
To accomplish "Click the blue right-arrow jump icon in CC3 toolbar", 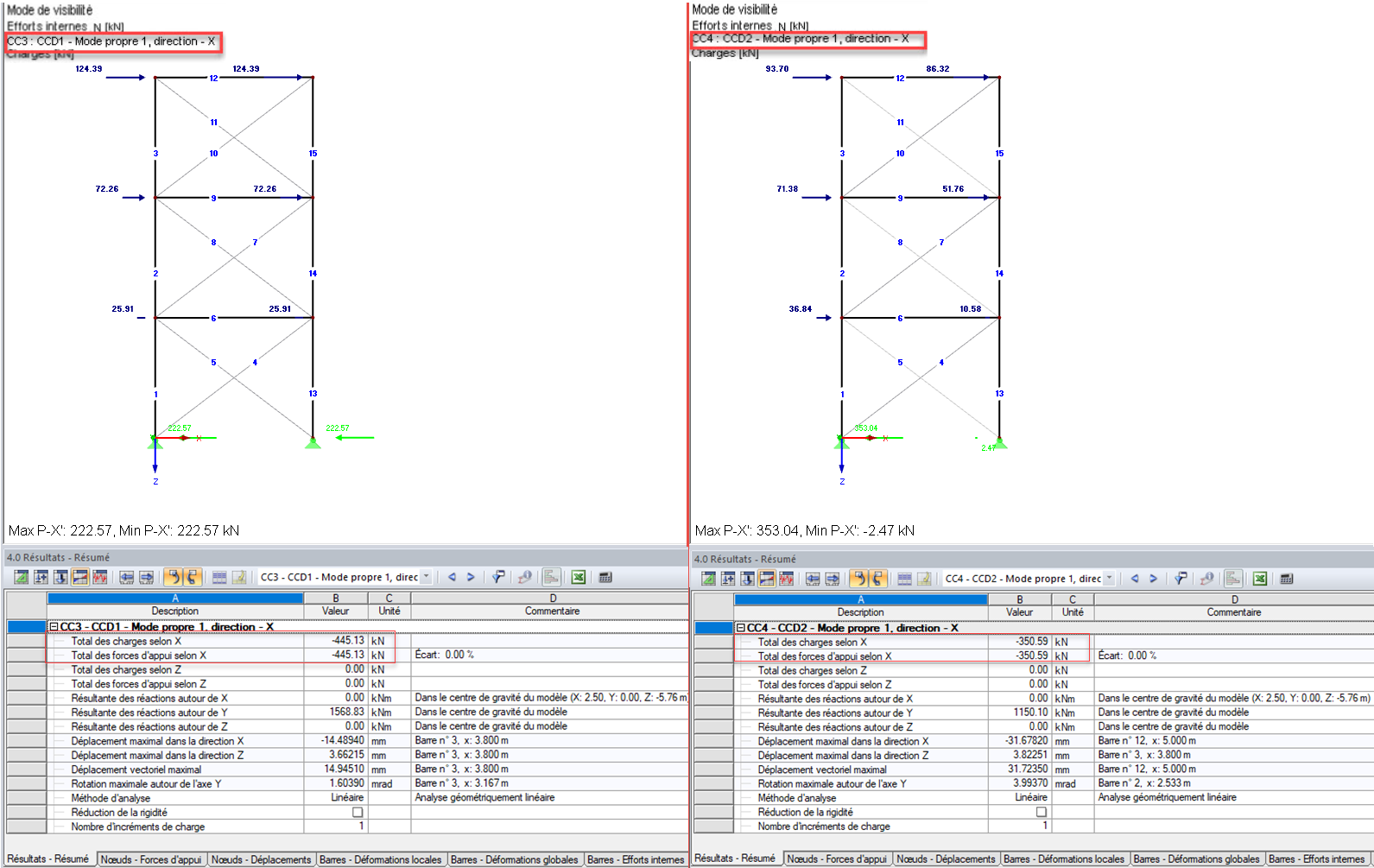I will (x=146, y=577).
